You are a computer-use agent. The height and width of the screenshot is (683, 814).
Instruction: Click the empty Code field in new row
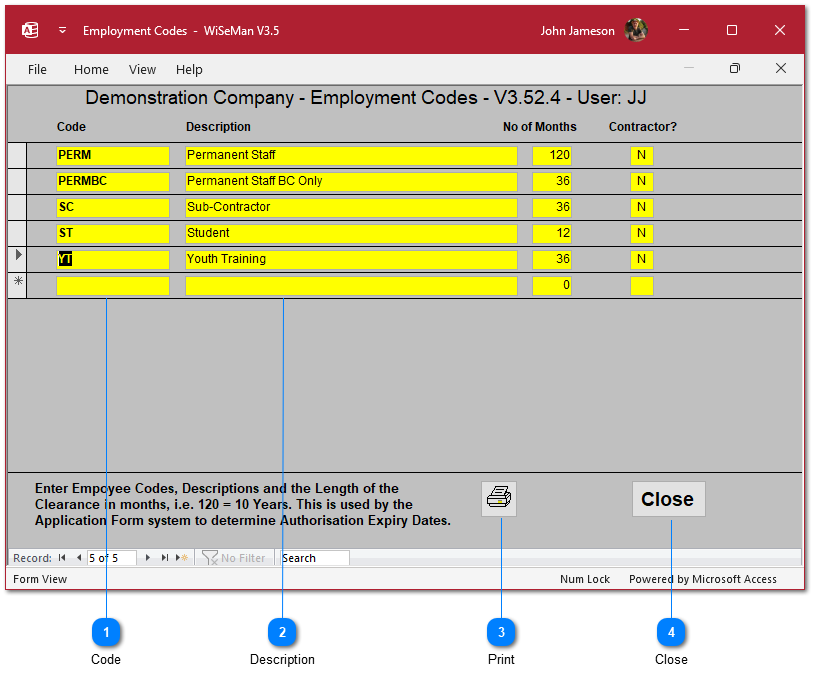(113, 286)
